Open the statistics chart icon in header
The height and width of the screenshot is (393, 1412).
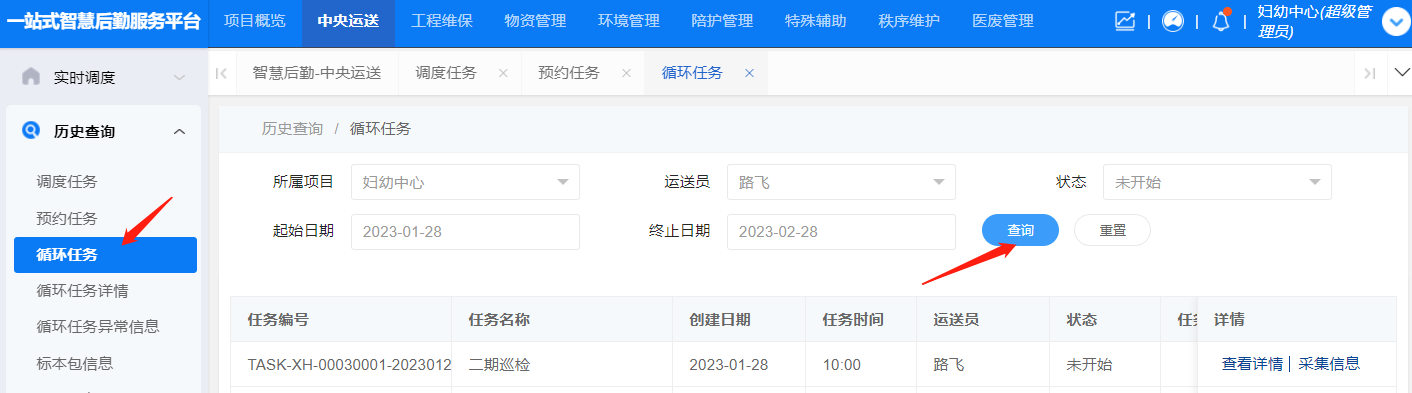(1125, 21)
